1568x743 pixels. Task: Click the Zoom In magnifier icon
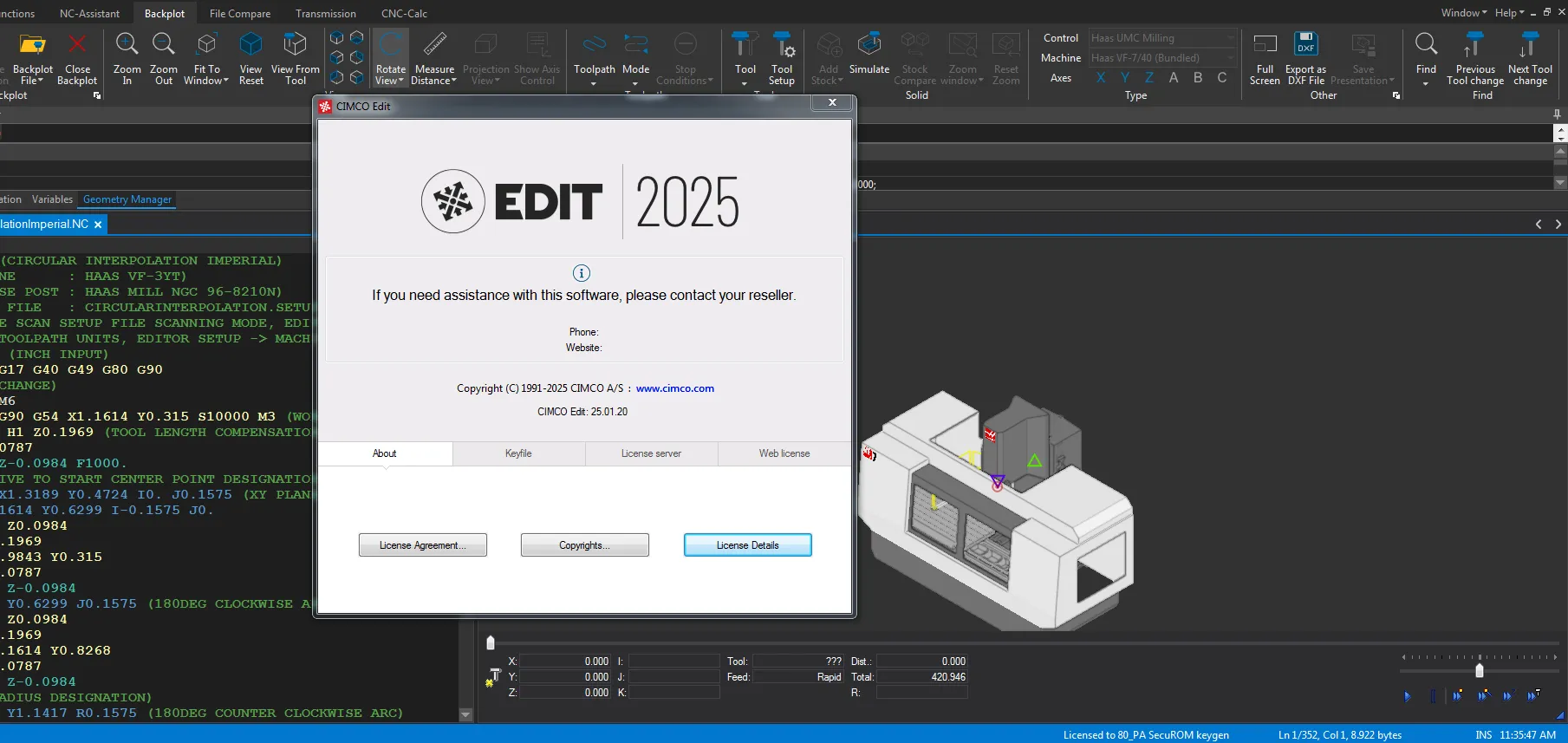coord(127,44)
